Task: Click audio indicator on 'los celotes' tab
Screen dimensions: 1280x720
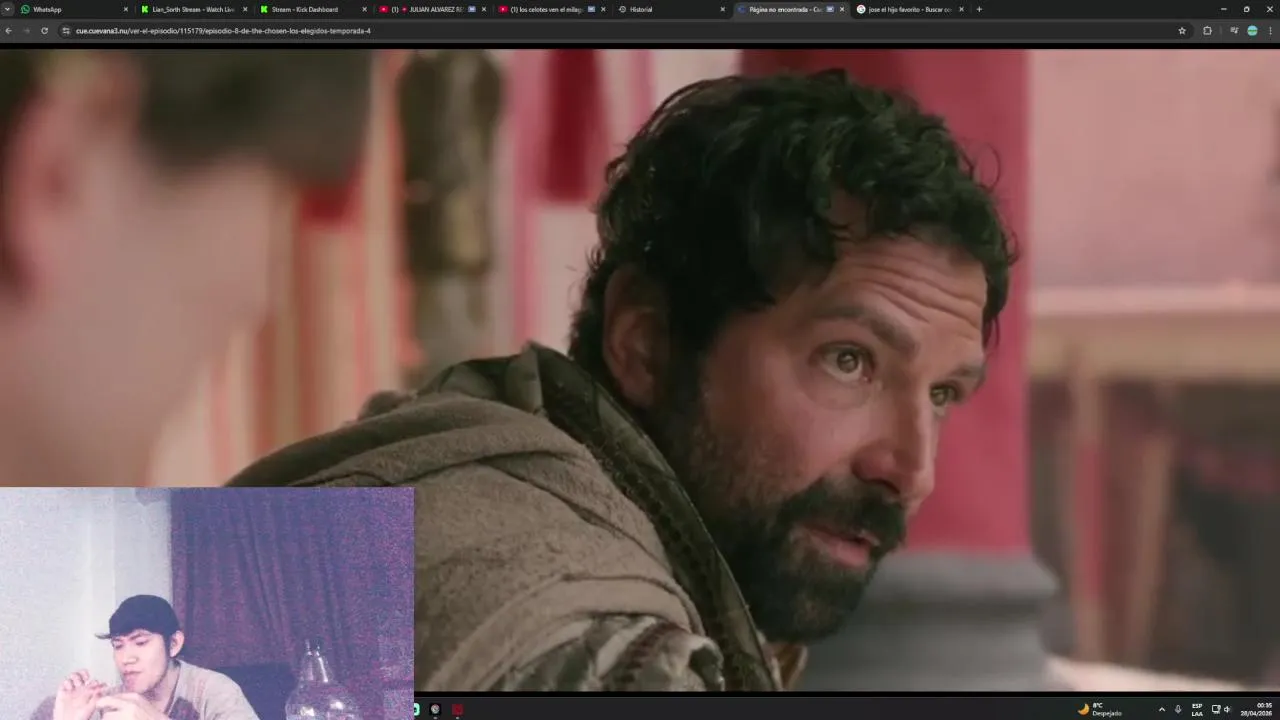Action: coord(591,9)
